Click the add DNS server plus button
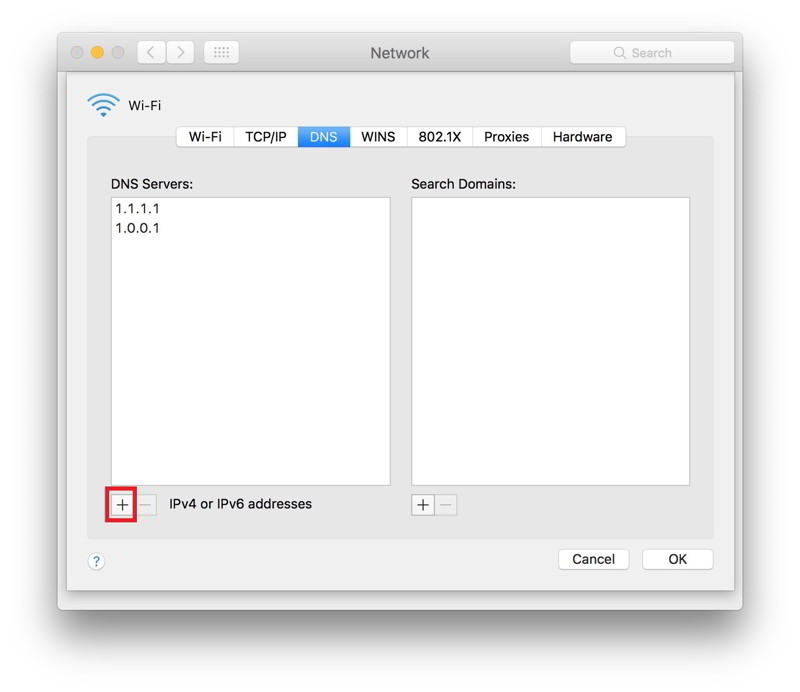 coord(122,505)
